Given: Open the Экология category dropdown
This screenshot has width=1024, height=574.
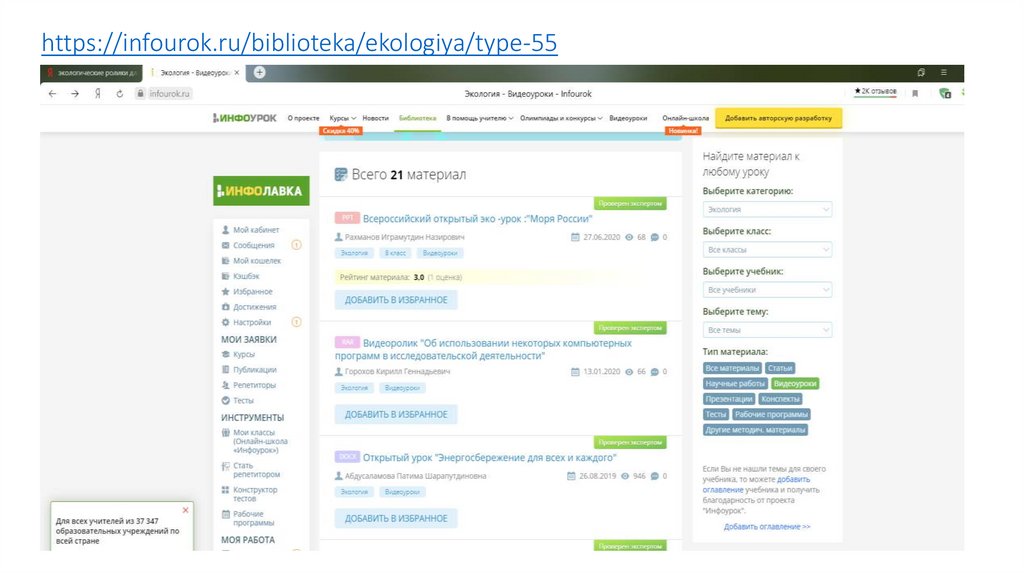Looking at the screenshot, I should coord(767,210).
